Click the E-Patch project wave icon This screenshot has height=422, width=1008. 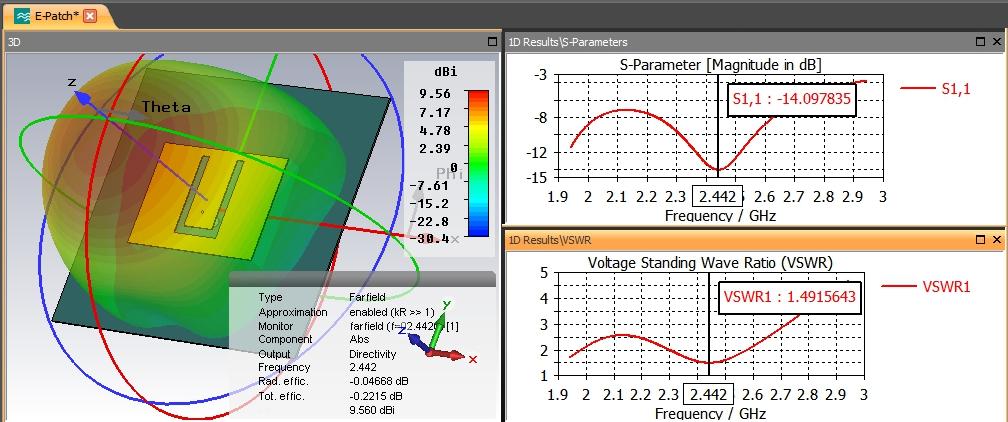click(x=22, y=16)
